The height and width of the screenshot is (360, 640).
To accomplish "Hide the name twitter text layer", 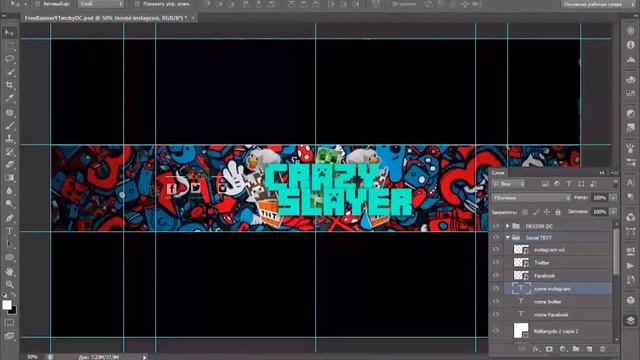I will [496, 302].
